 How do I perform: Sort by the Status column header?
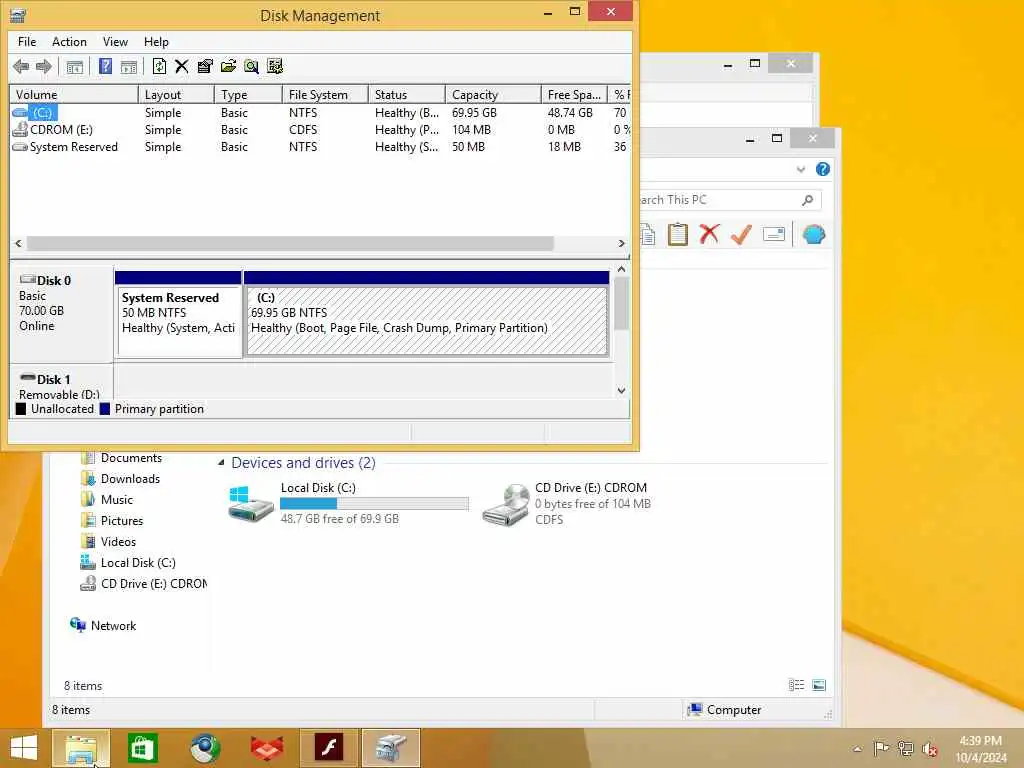pyautogui.click(x=407, y=95)
